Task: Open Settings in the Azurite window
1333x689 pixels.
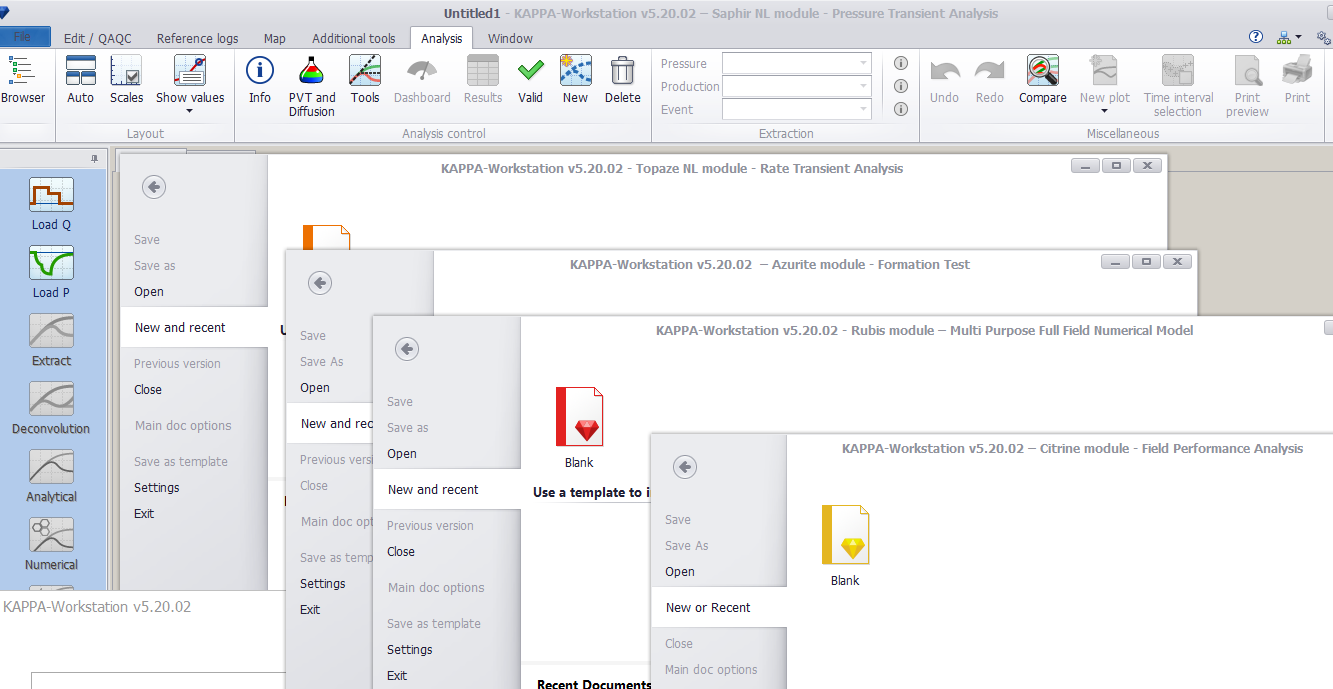Action: (323, 584)
